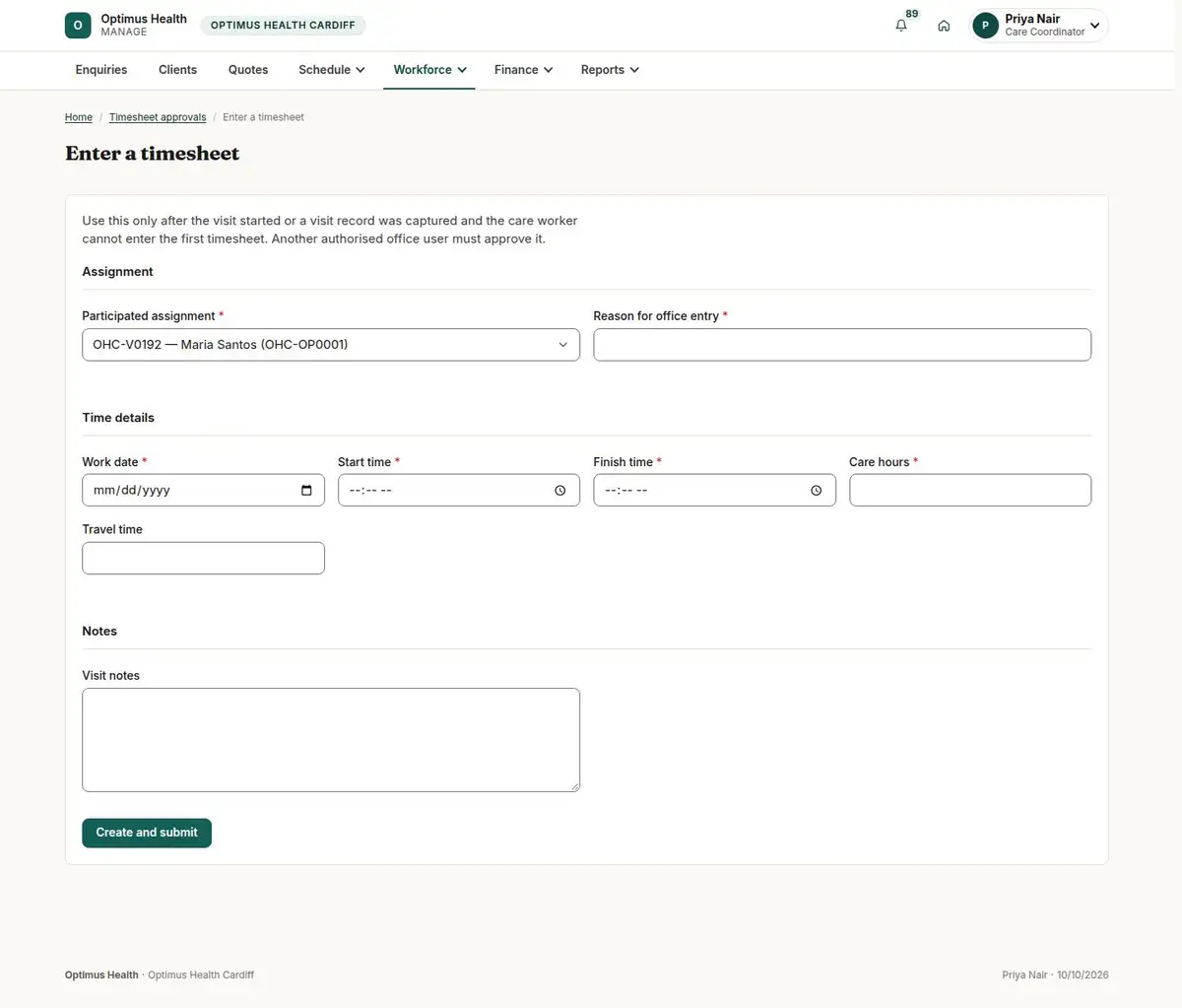The image size is (1182, 1008).
Task: Expand the Reports menu
Action: point(610,70)
